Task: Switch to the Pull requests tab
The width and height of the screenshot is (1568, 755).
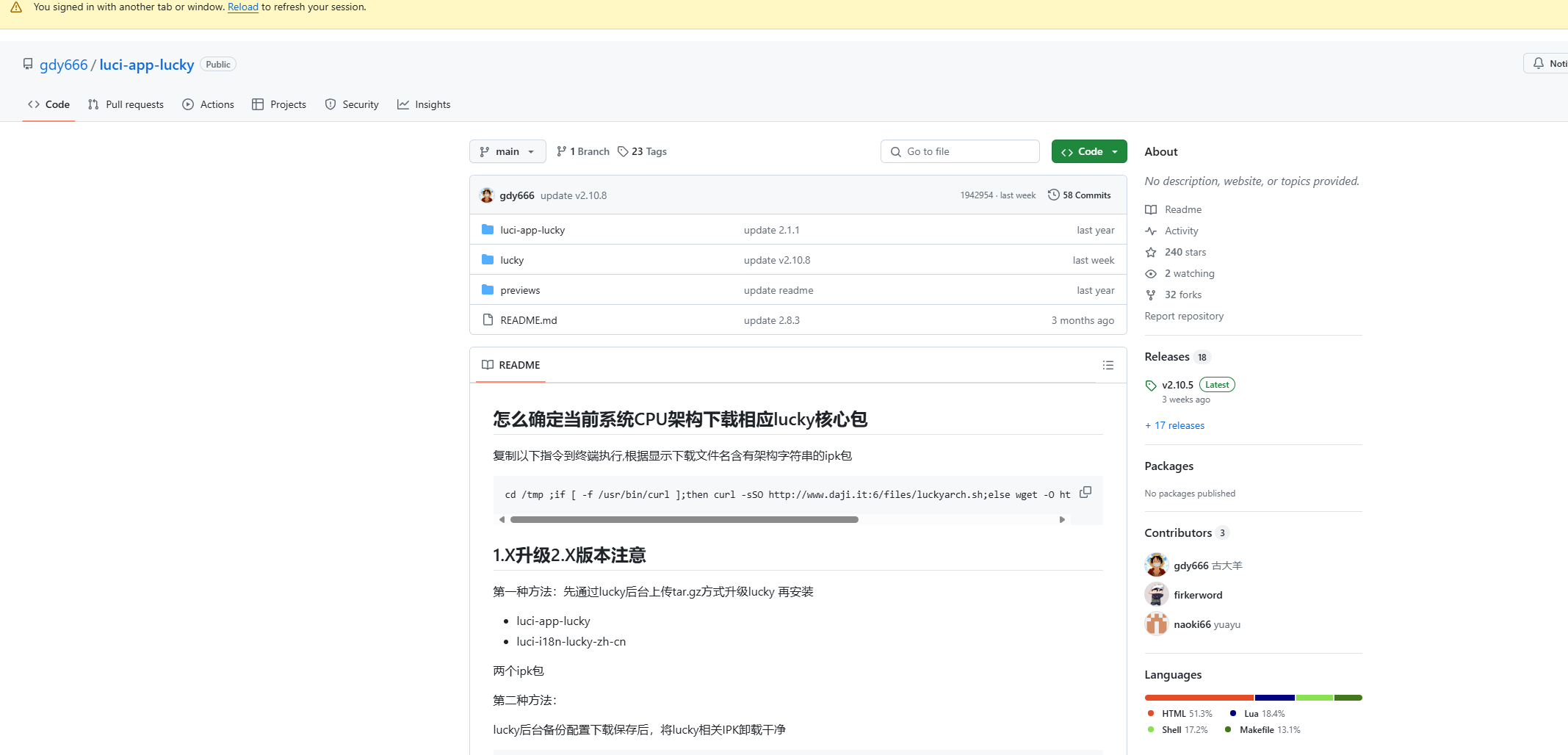Action: (x=126, y=104)
